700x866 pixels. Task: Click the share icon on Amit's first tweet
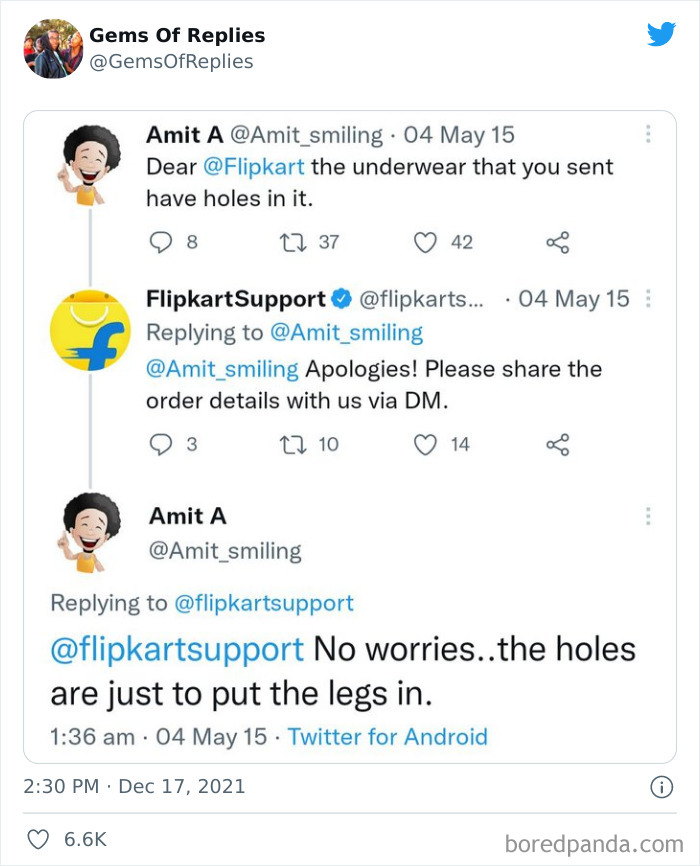tap(558, 242)
